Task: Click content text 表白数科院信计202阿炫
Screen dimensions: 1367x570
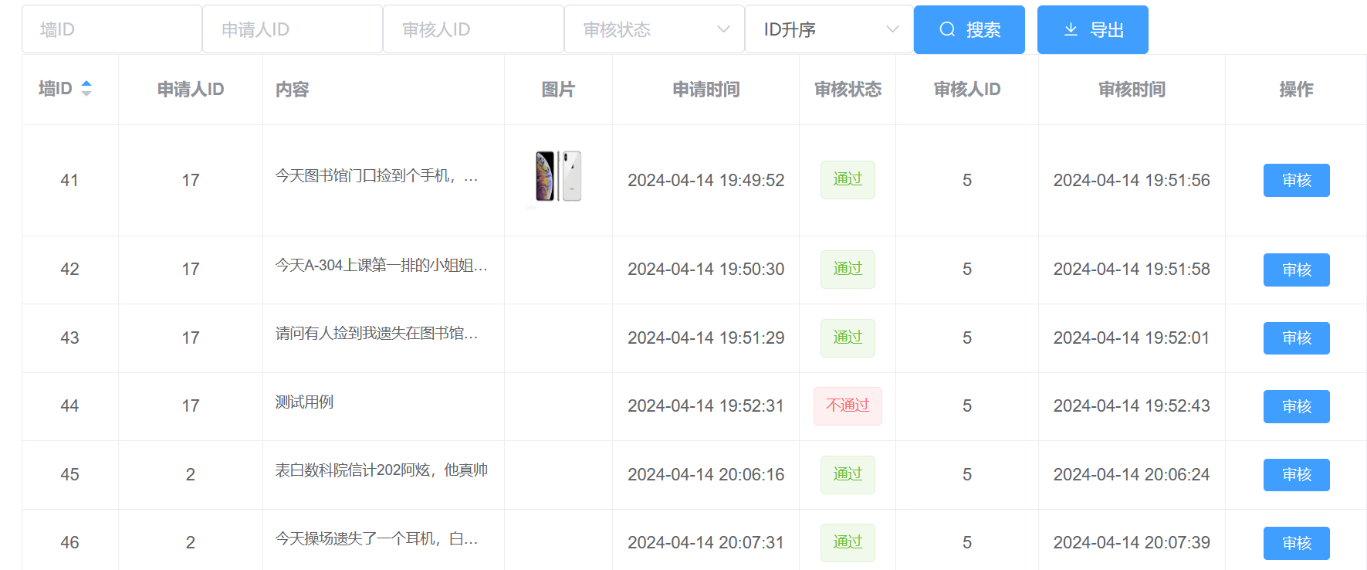Action: pyautogui.click(x=381, y=470)
